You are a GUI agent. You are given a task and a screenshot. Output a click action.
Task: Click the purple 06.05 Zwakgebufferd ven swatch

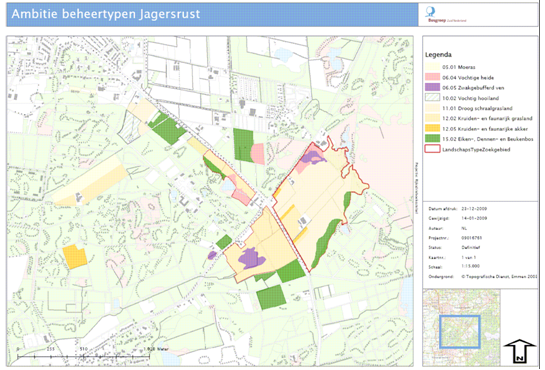click(432, 88)
